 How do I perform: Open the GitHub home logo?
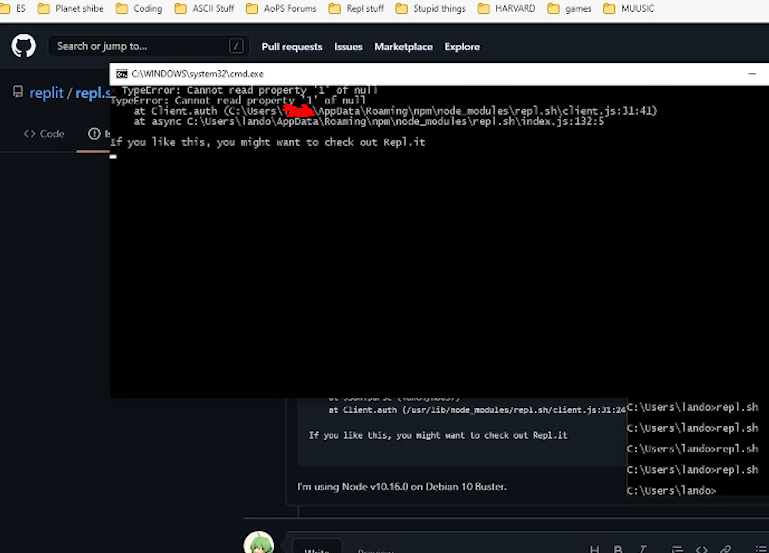(x=24, y=46)
